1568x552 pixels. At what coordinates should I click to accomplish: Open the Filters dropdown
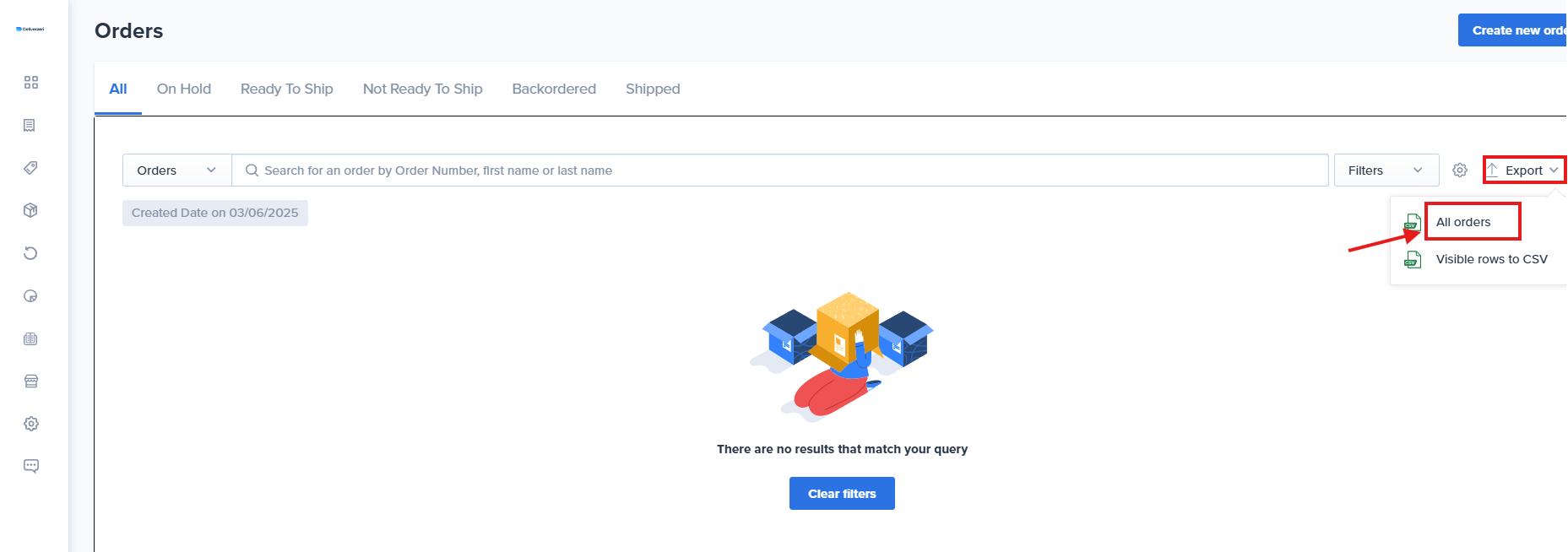(1386, 170)
